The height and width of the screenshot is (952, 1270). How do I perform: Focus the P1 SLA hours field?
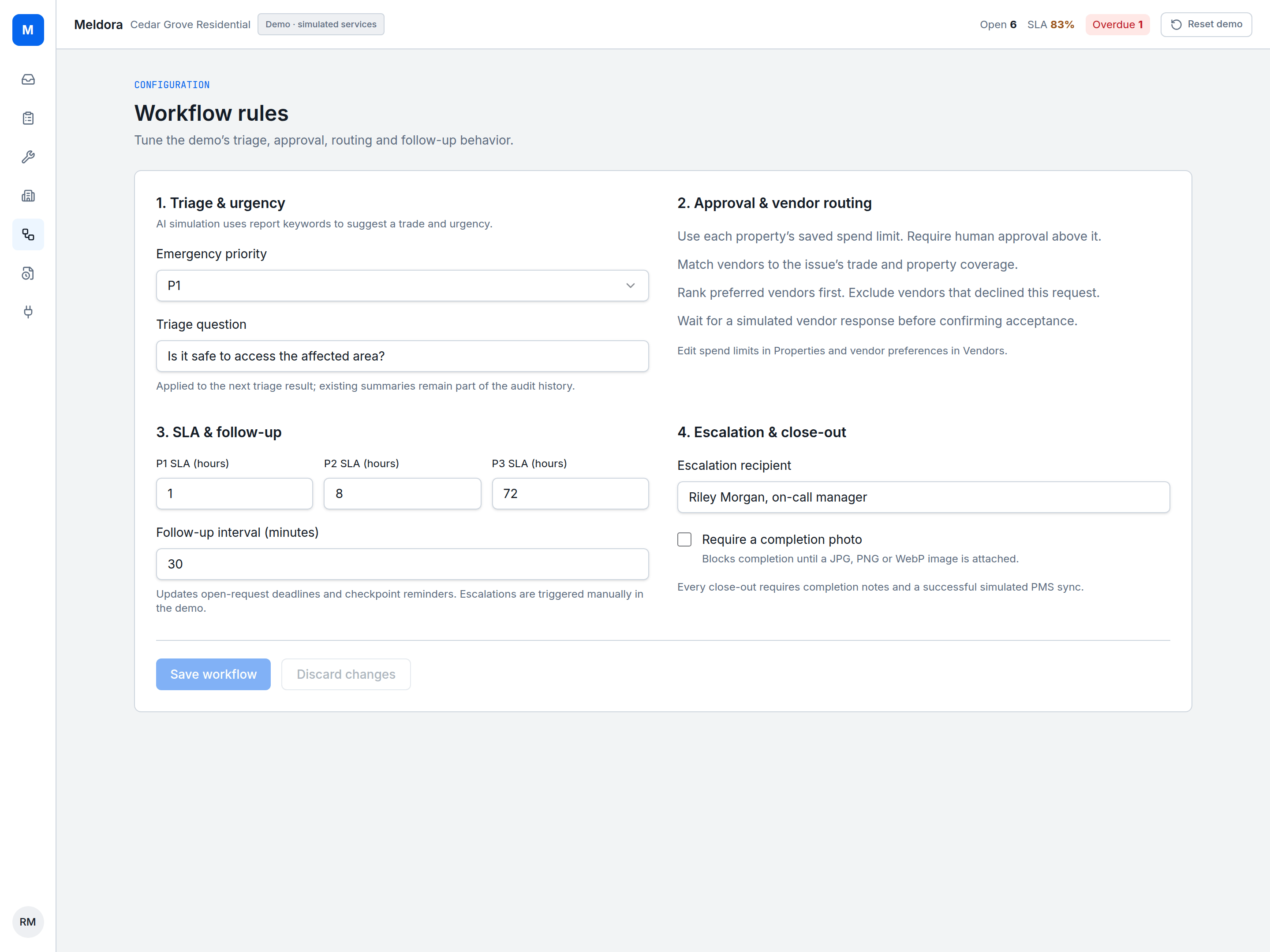(234, 494)
